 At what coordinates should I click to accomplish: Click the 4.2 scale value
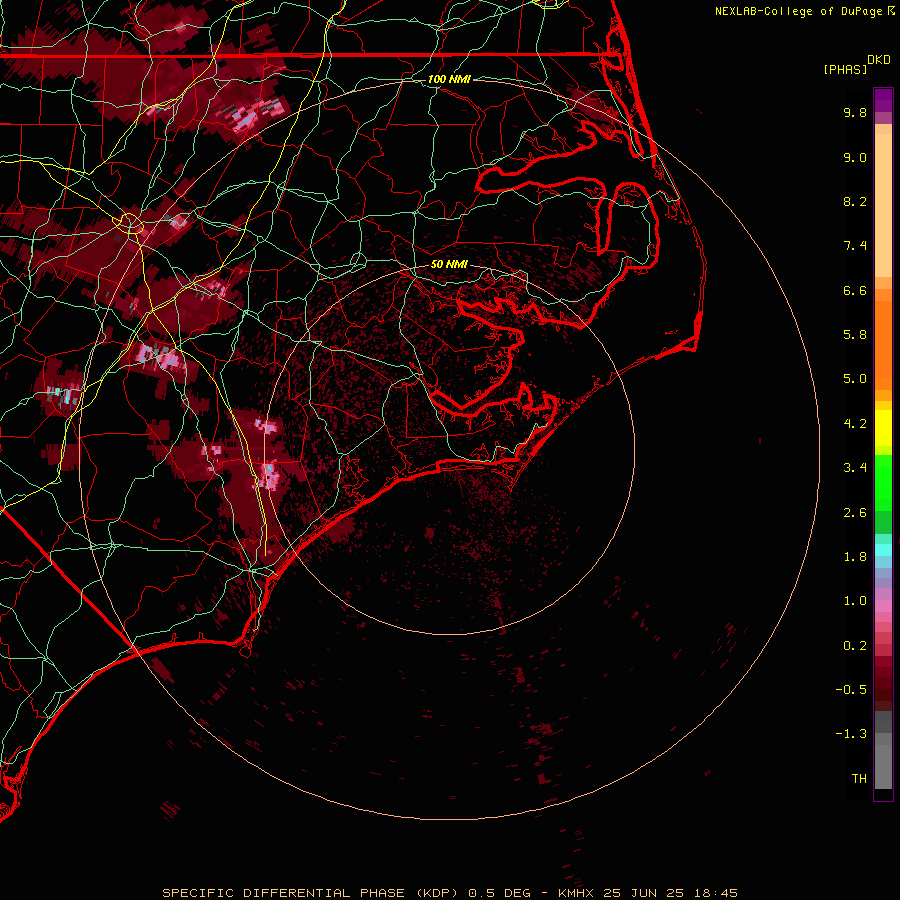[855, 424]
